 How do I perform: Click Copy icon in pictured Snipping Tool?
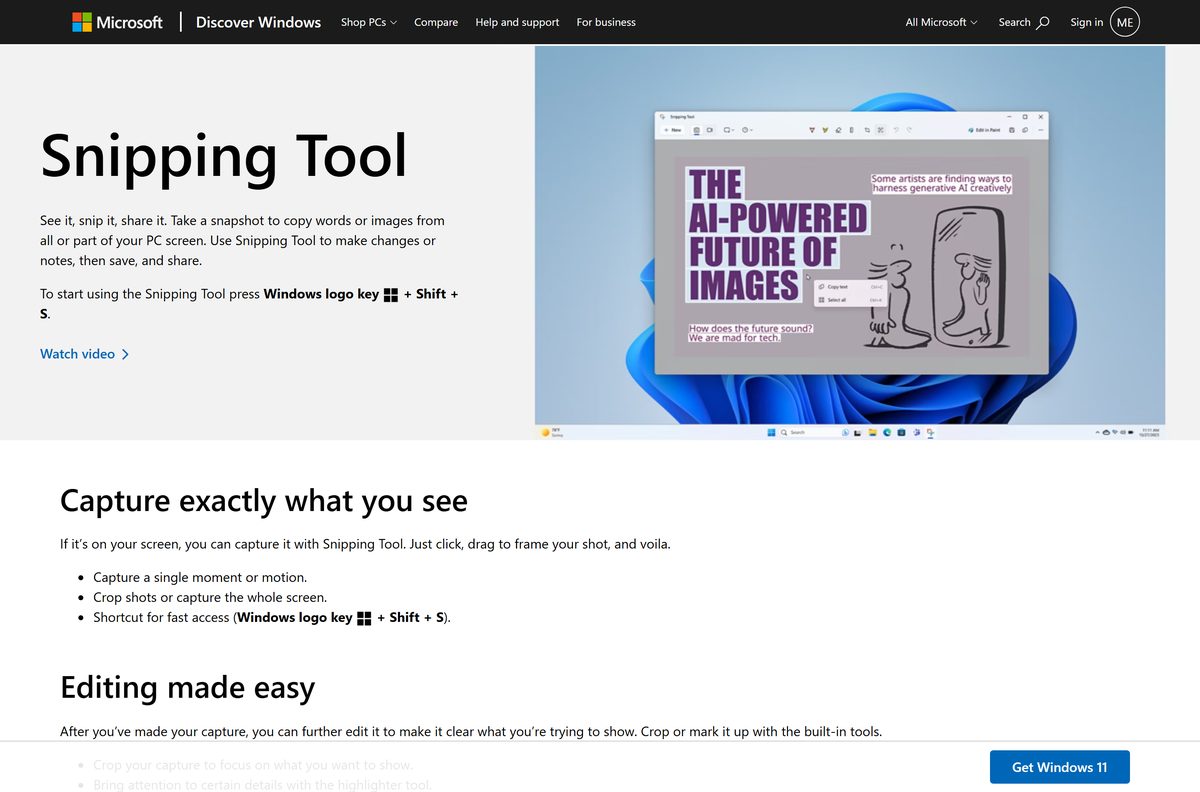(x=1025, y=130)
